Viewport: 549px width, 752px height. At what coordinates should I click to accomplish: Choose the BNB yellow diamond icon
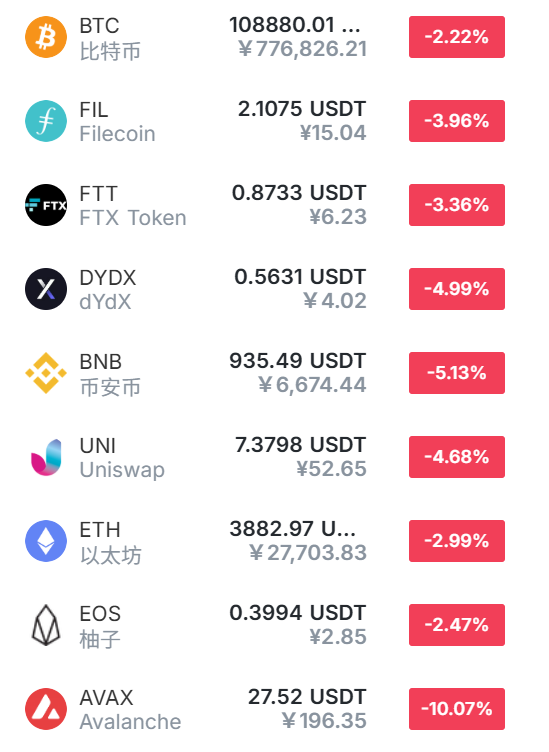pos(46,373)
